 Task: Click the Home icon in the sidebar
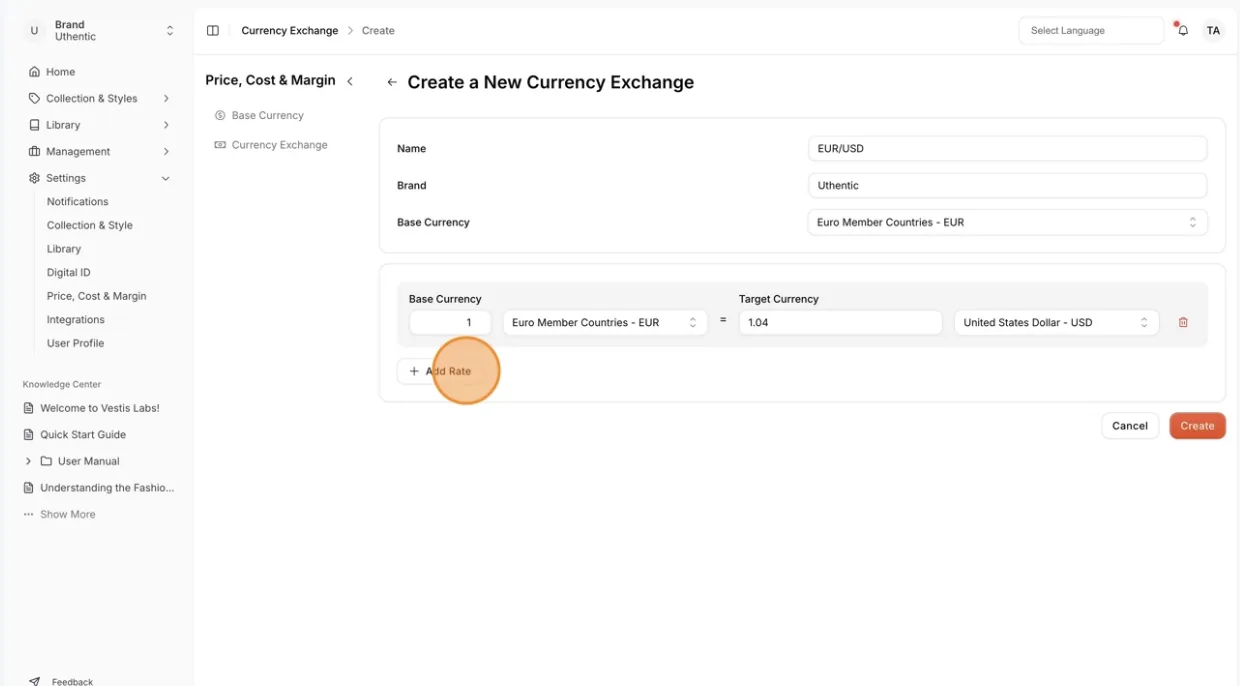click(x=35, y=72)
